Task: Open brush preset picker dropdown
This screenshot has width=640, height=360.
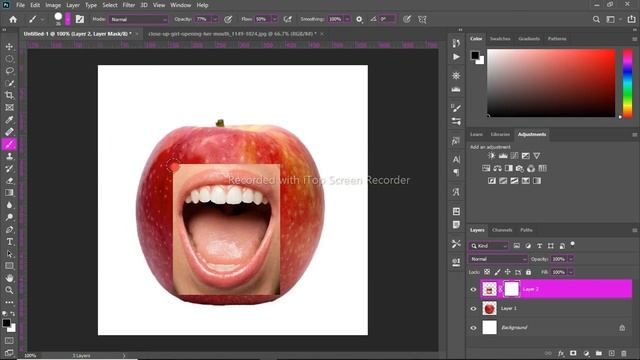Action: pyautogui.click(x=68, y=19)
